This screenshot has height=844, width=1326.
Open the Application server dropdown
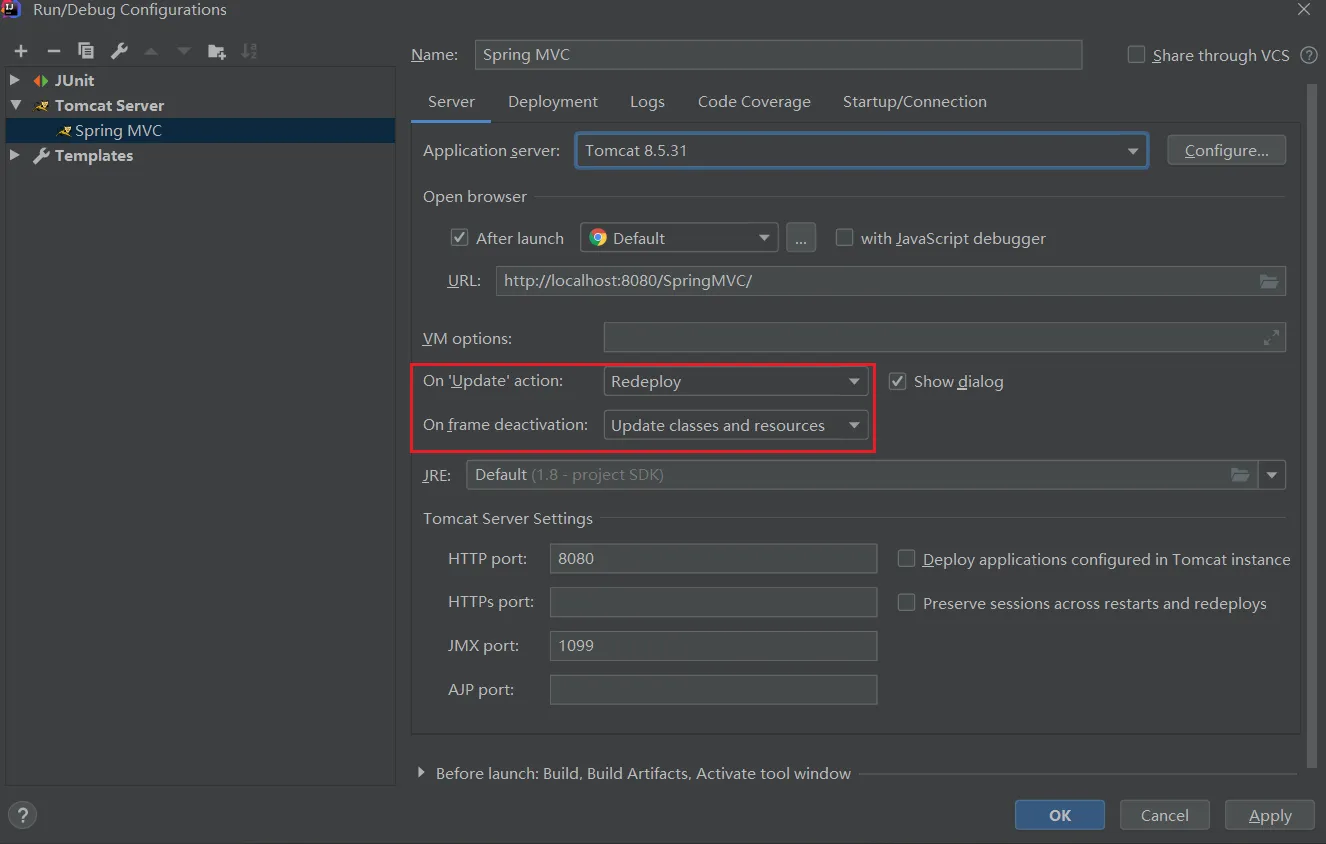[861, 151]
